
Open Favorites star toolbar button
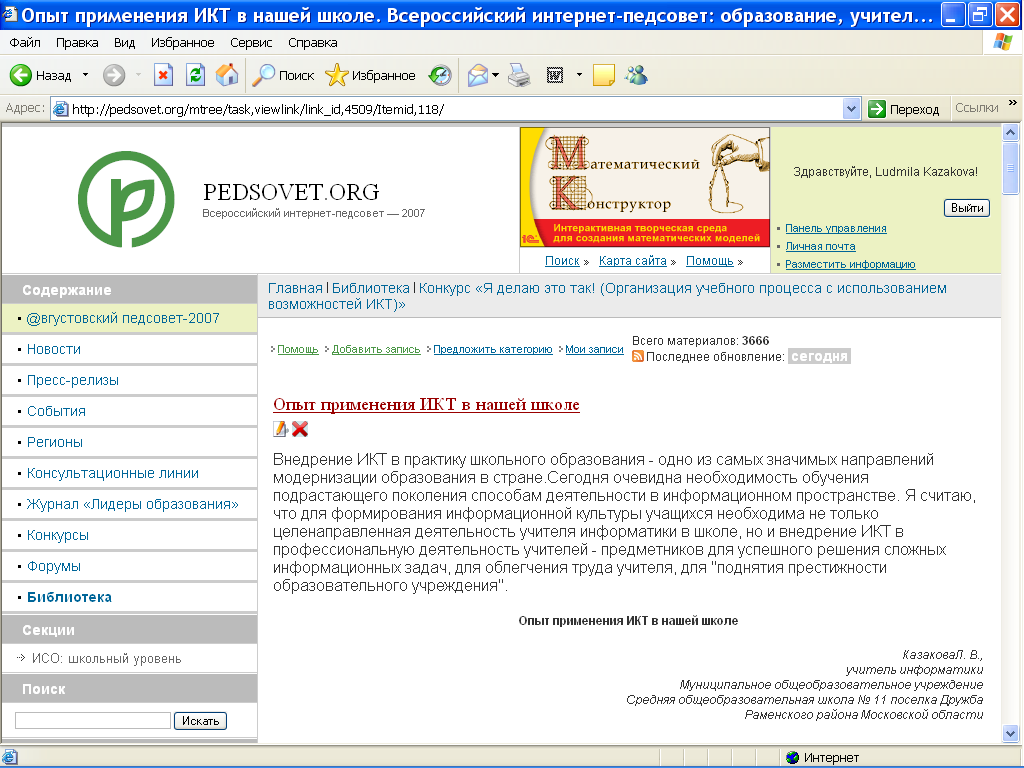tap(370, 76)
